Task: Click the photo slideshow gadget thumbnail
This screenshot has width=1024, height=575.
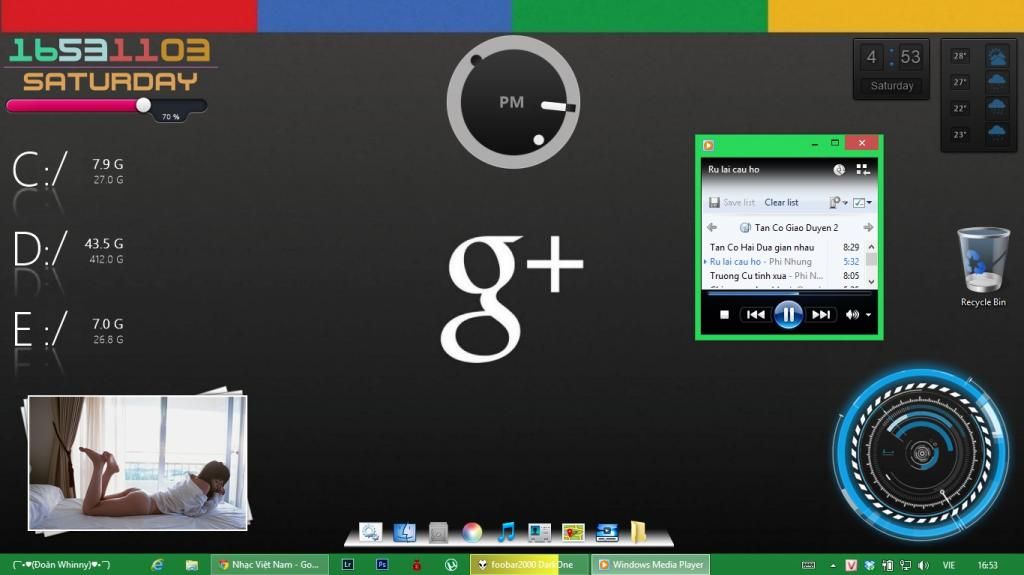Action: pyautogui.click(x=138, y=462)
